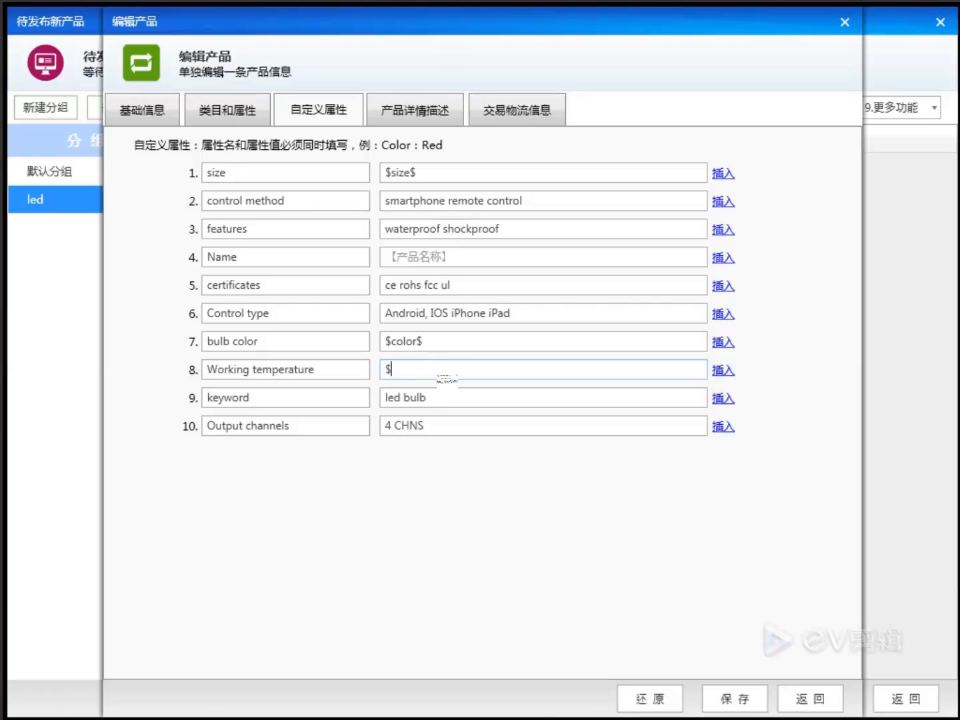Click the Name attribute field

click(285, 257)
